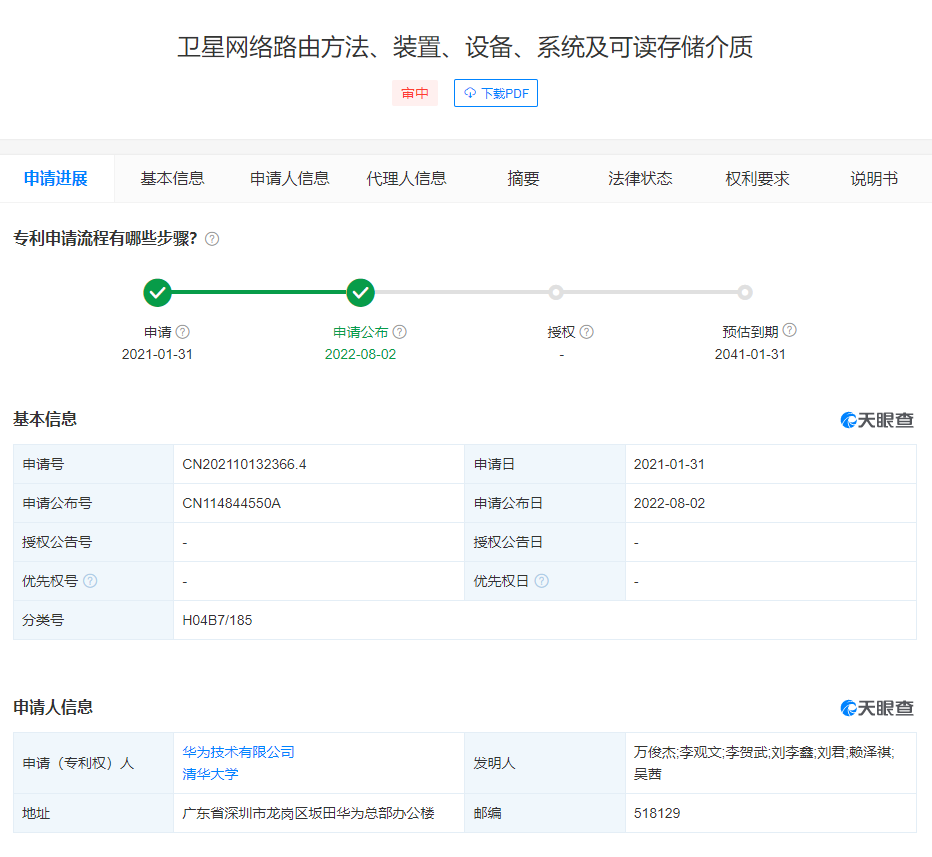The height and width of the screenshot is (857, 932).
Task: Open the 清华大学 applicant link
Action: point(210,774)
